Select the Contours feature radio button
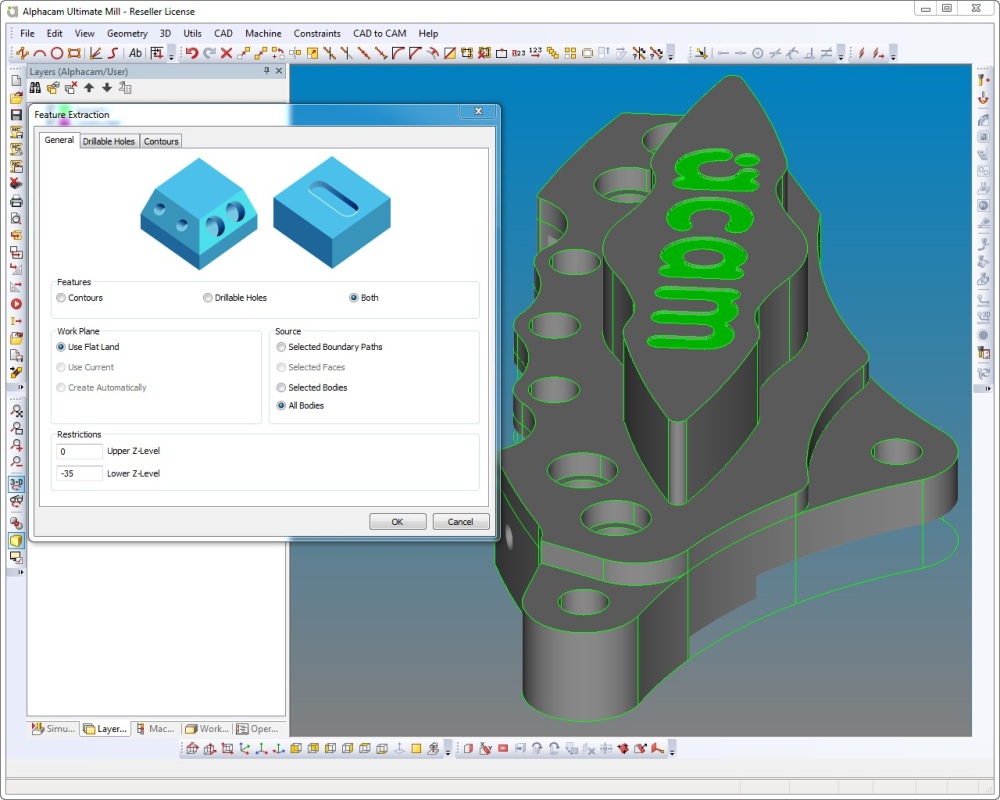 [62, 298]
